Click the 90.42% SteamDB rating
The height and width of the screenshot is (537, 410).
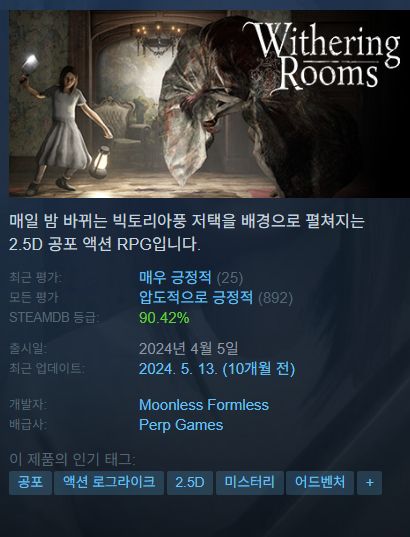tap(164, 317)
